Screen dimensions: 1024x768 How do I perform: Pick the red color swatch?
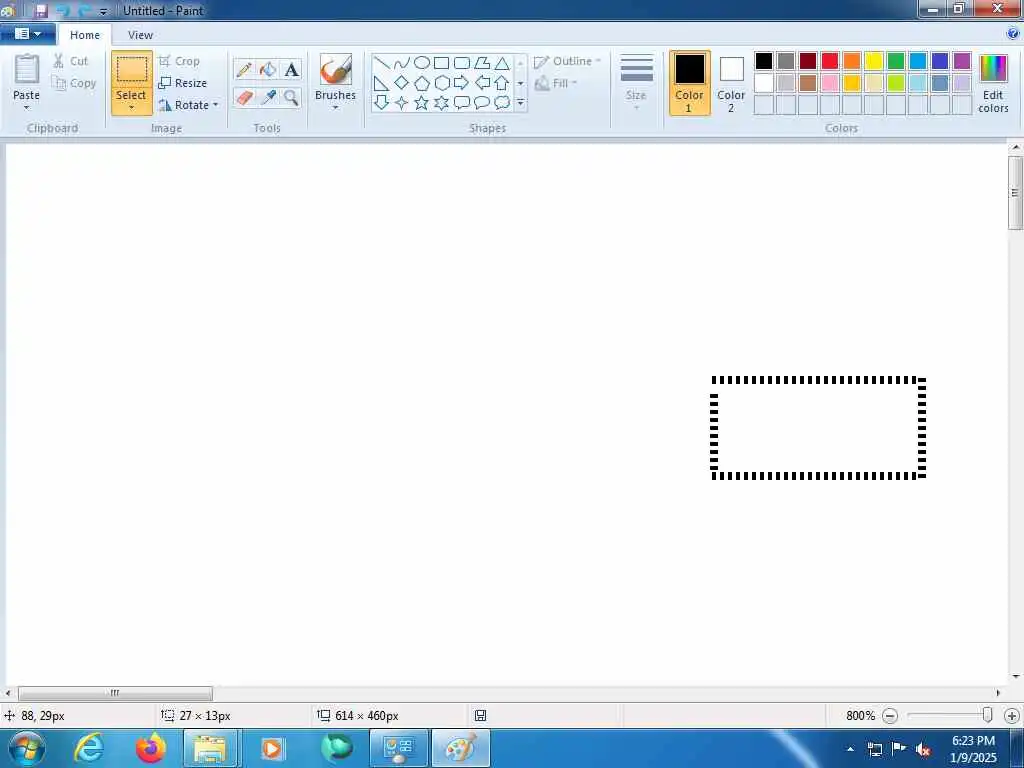point(829,61)
